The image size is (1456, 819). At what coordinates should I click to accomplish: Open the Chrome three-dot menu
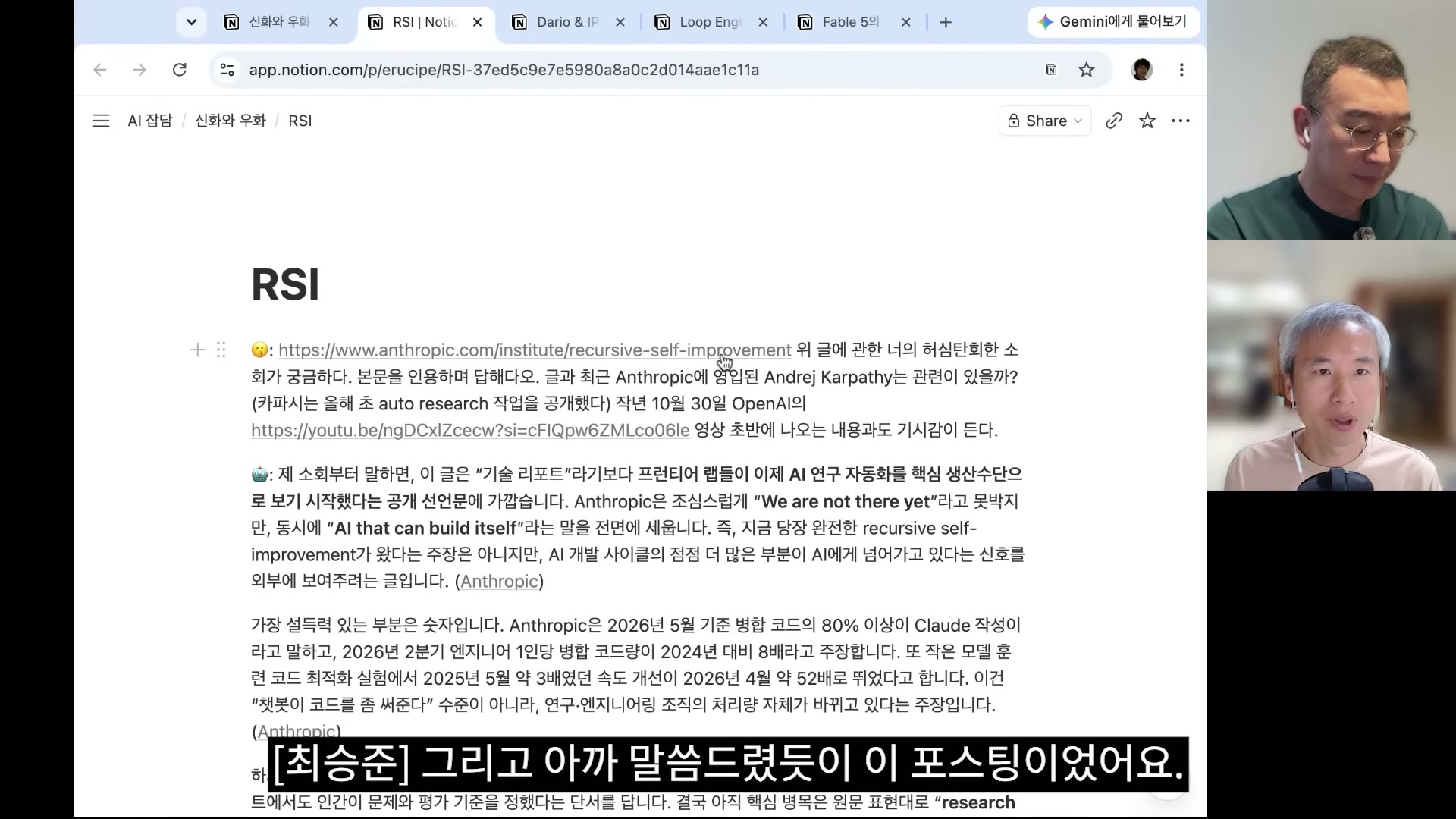[x=1181, y=70]
